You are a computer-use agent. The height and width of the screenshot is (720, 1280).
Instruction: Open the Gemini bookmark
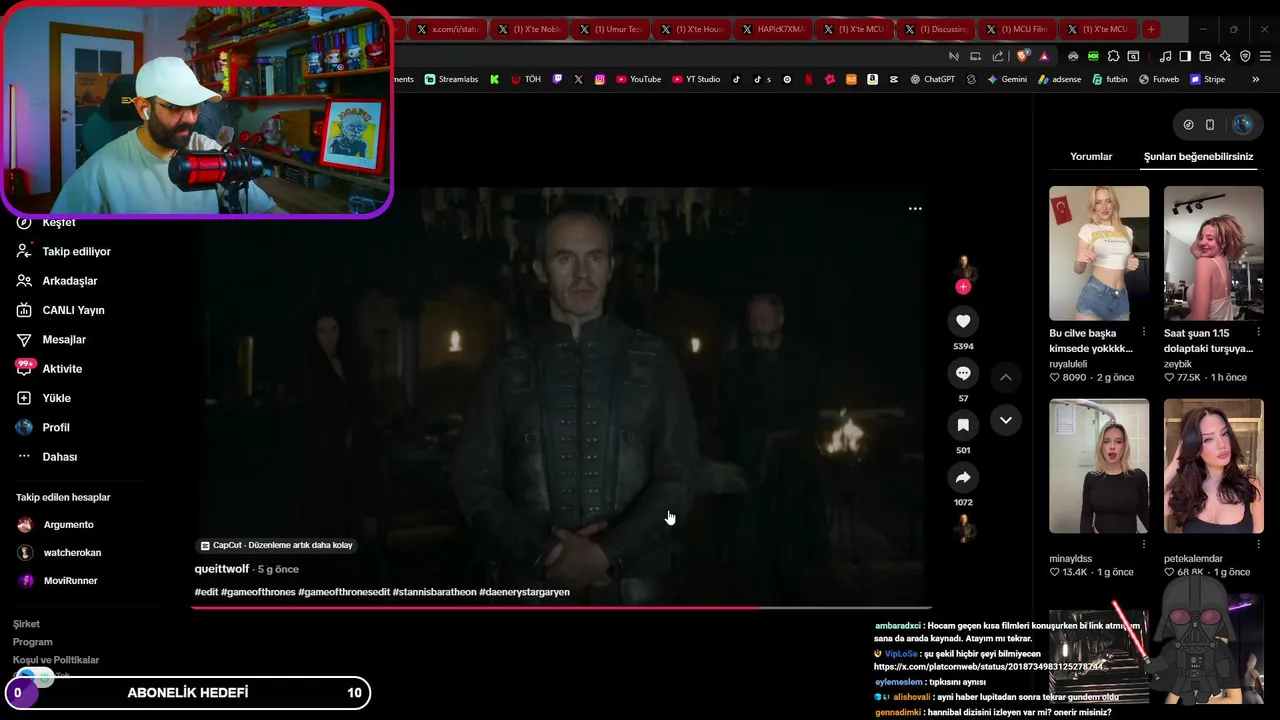(1006, 79)
